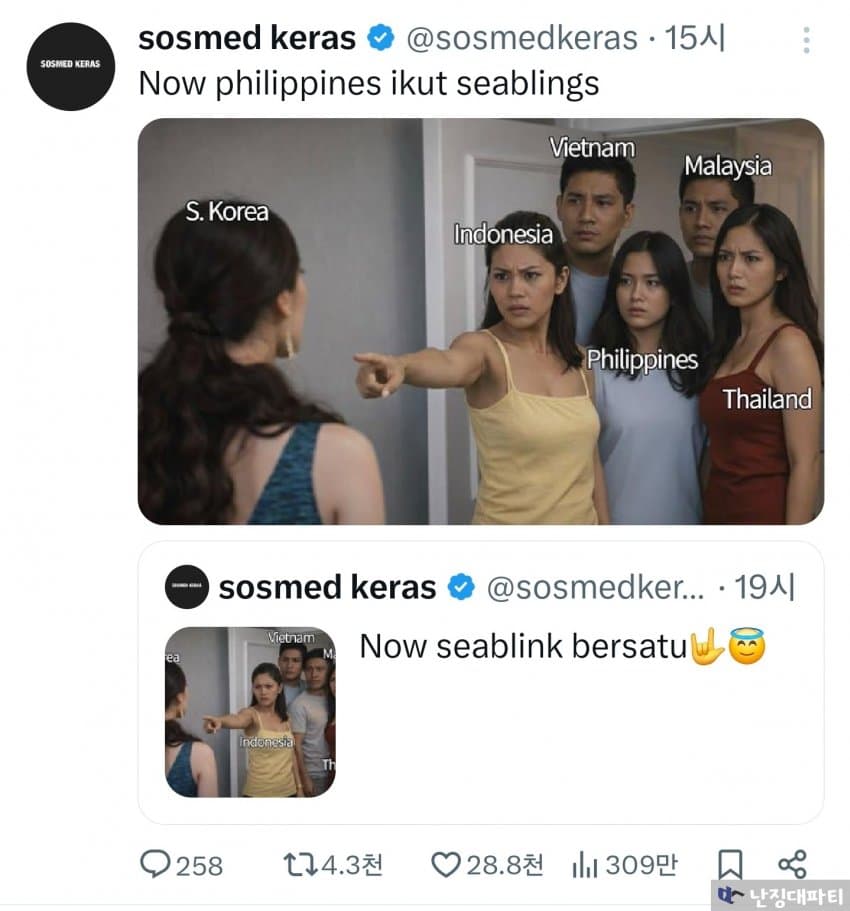The height and width of the screenshot is (911, 850).
Task: Open quoted tweet text "Now seablink bersatu"
Action: [523, 647]
